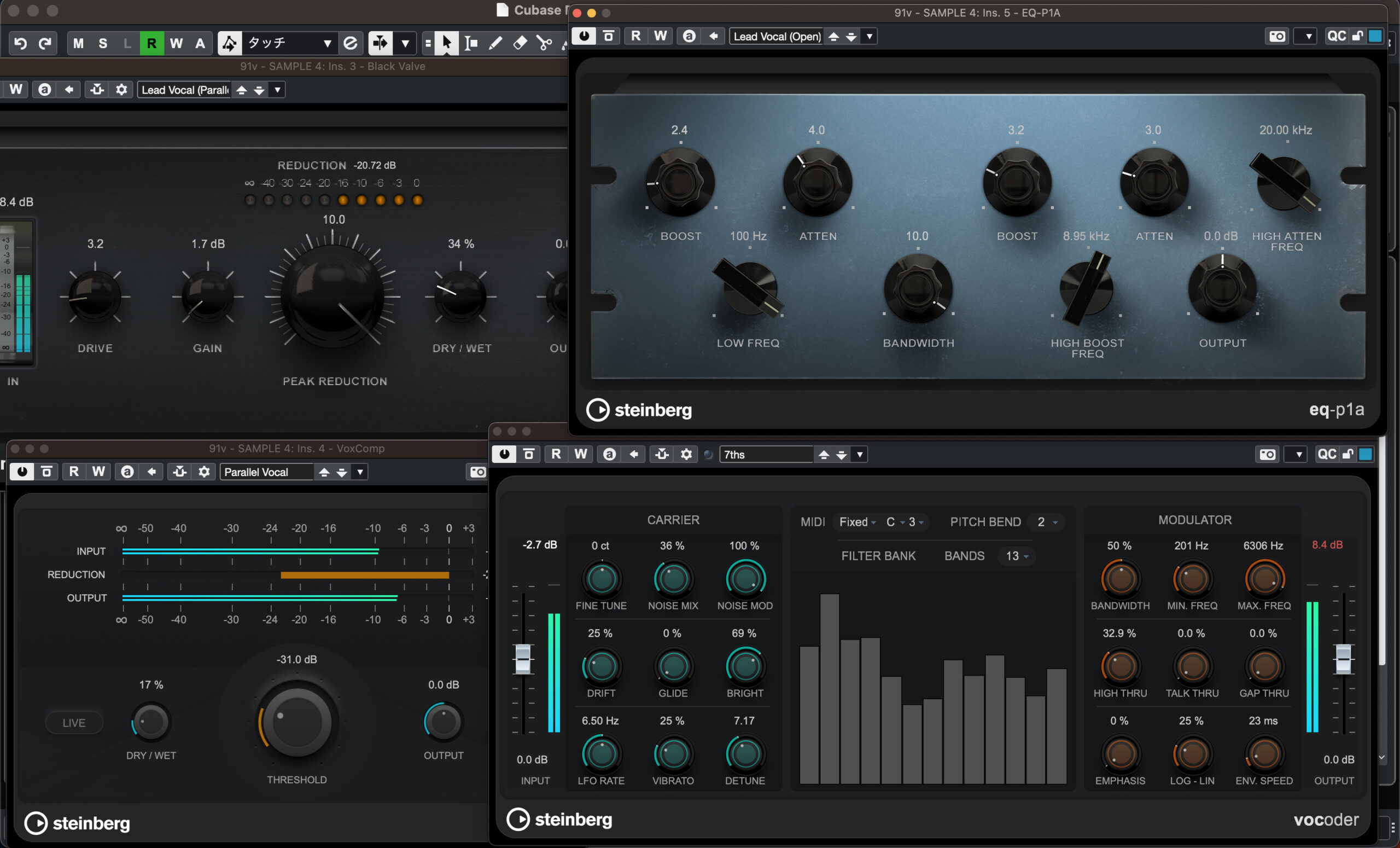Open Vocoder plugin settings gear
Viewport: 1400px width, 848px height.
point(686,454)
